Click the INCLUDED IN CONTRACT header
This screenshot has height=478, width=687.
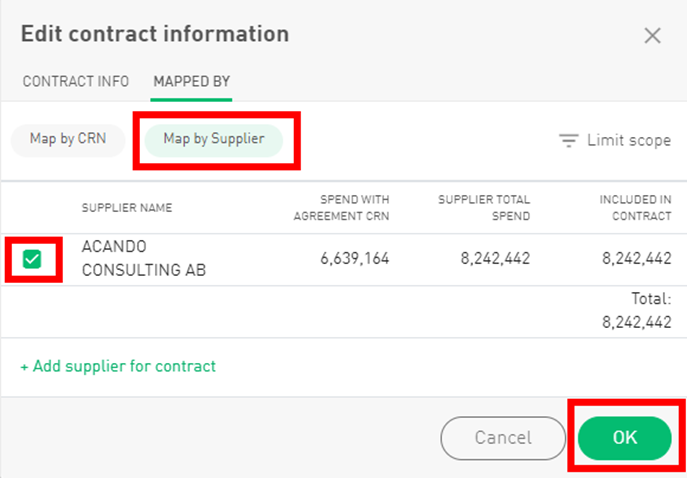(635, 208)
